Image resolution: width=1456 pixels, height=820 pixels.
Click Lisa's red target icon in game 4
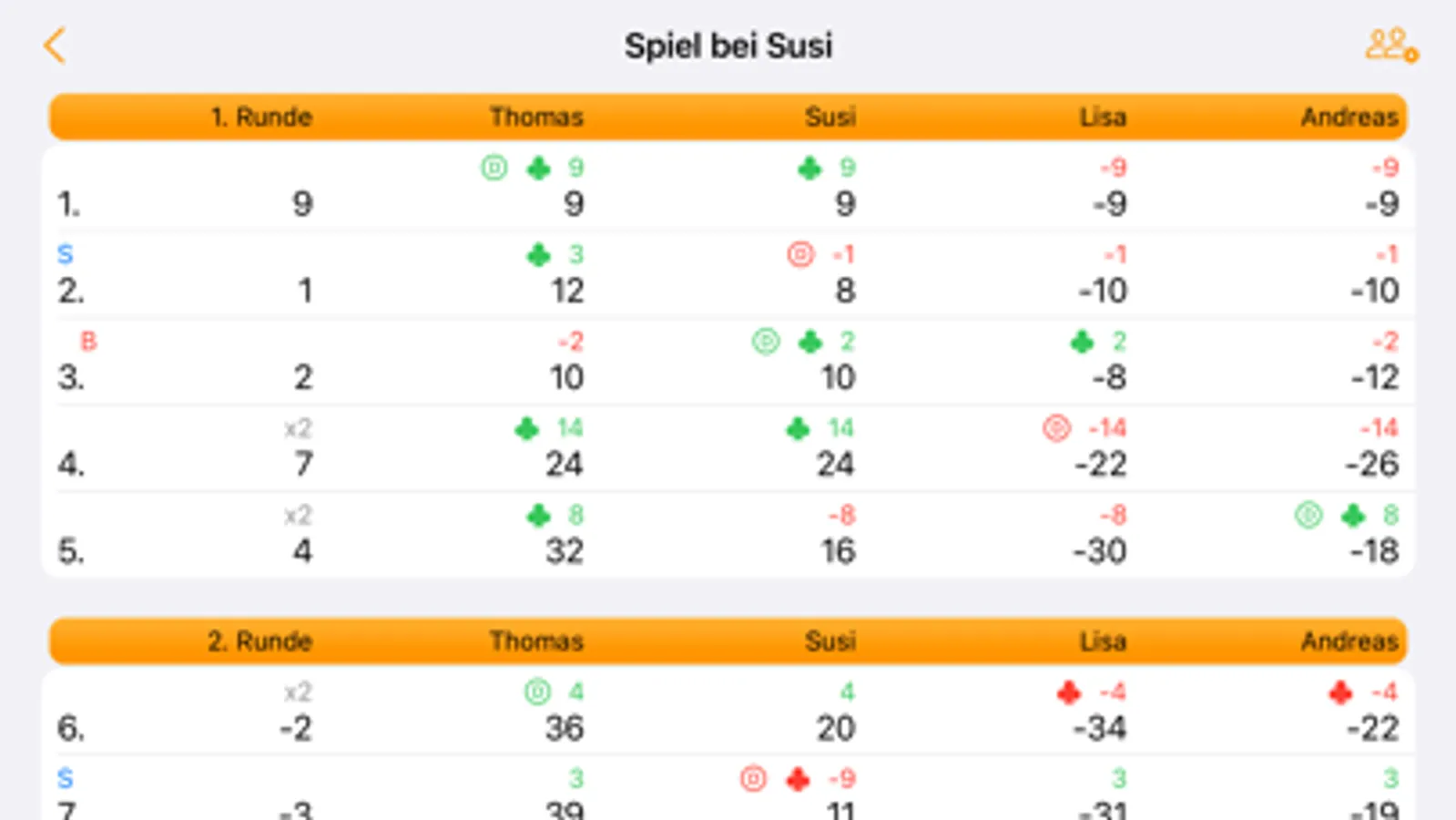(x=1056, y=427)
